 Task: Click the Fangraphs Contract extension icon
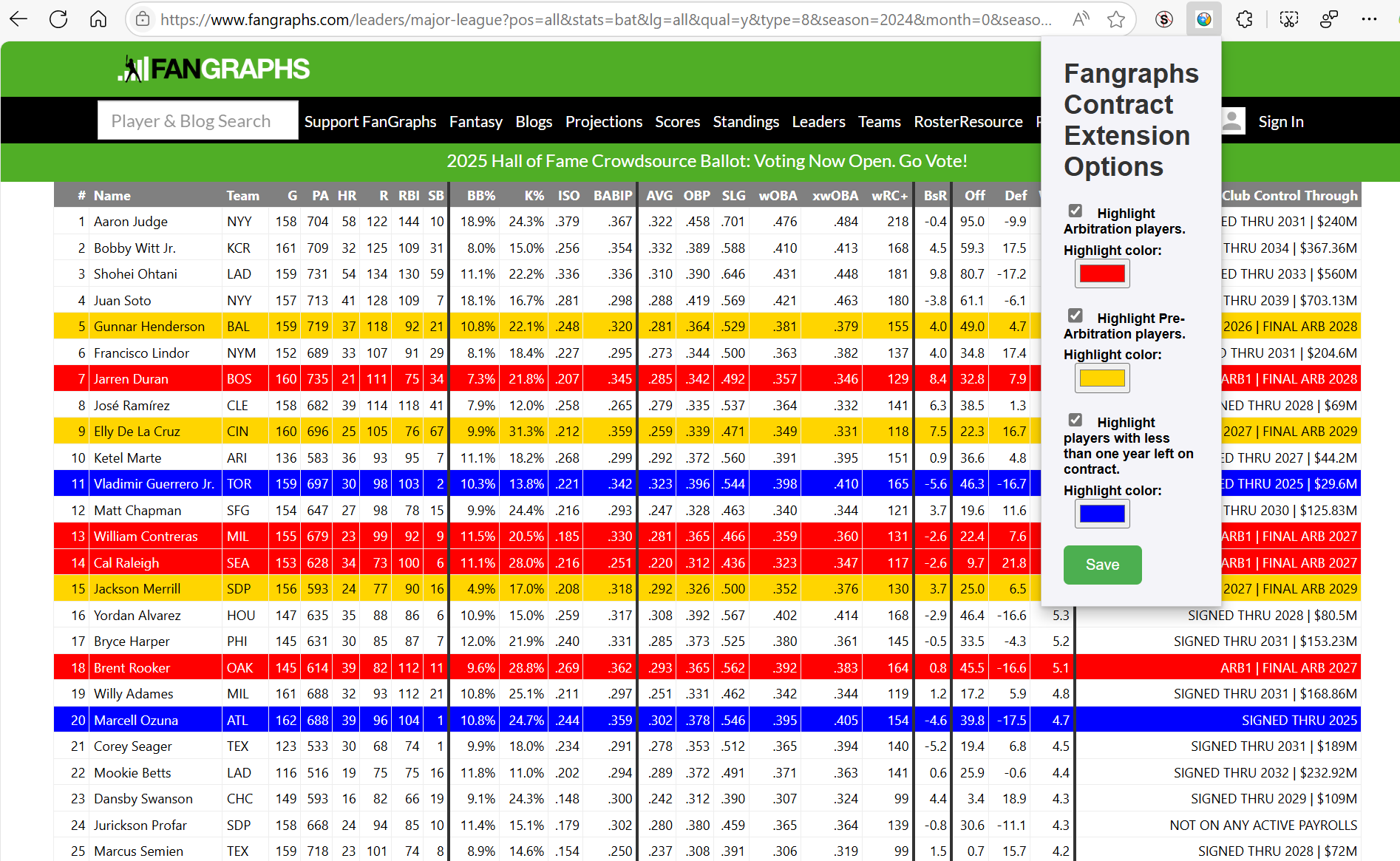(1204, 19)
